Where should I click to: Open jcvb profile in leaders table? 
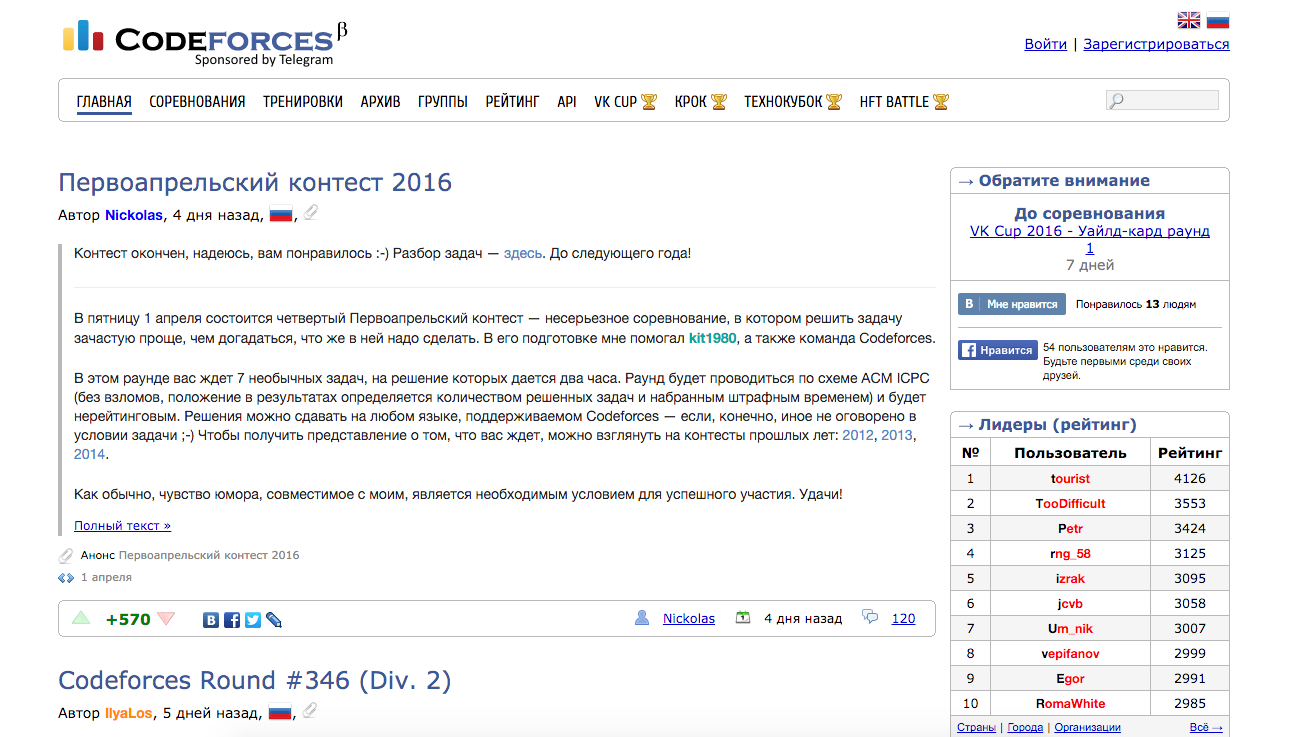(1070, 603)
